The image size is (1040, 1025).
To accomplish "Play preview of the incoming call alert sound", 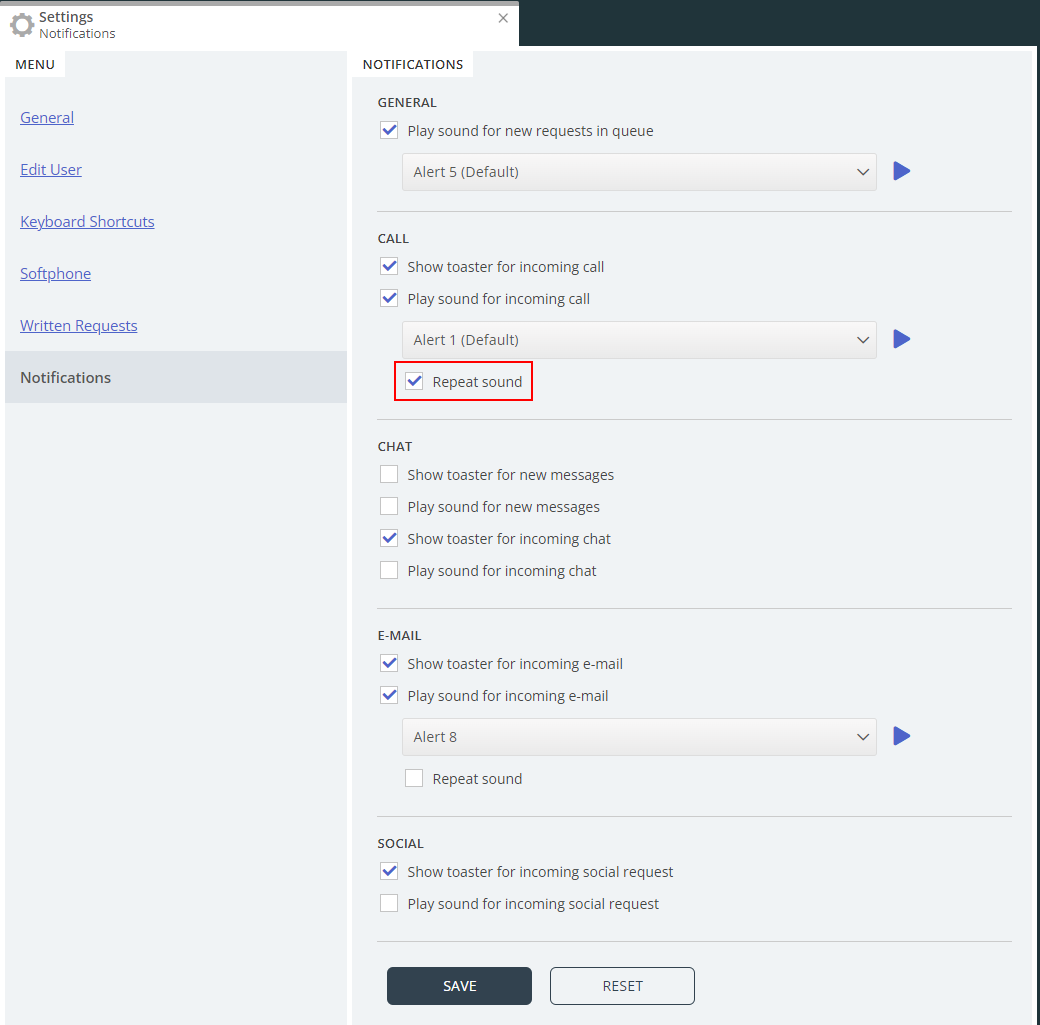I will [x=901, y=339].
